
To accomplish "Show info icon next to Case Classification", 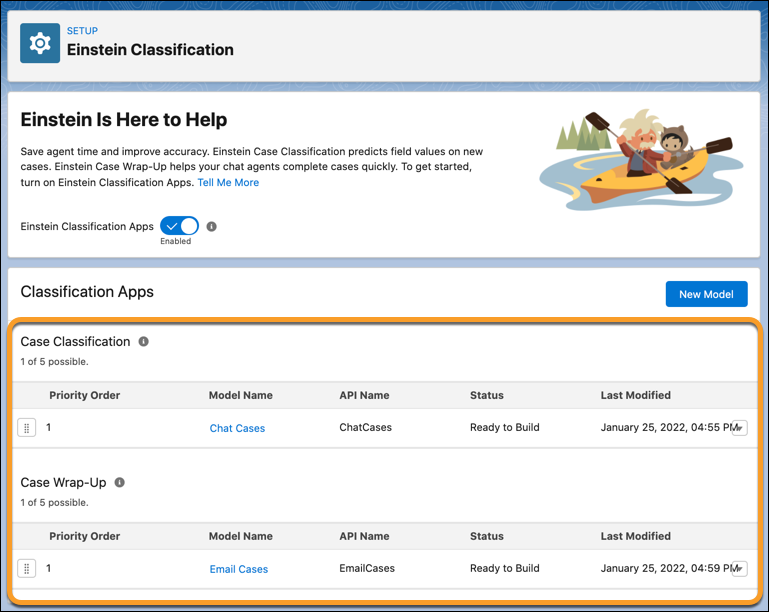I will click(x=143, y=341).
